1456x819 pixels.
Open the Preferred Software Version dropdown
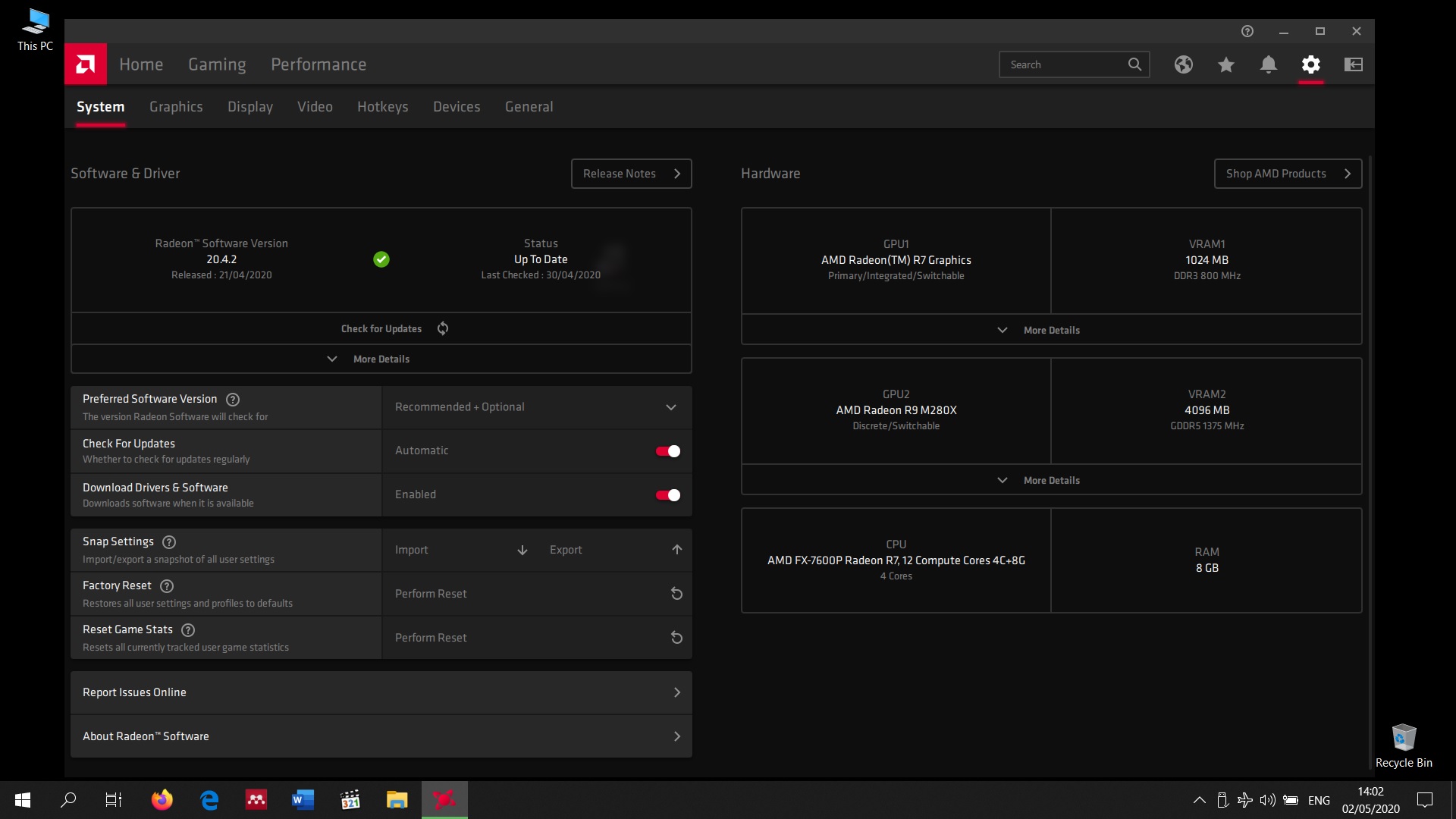(537, 407)
